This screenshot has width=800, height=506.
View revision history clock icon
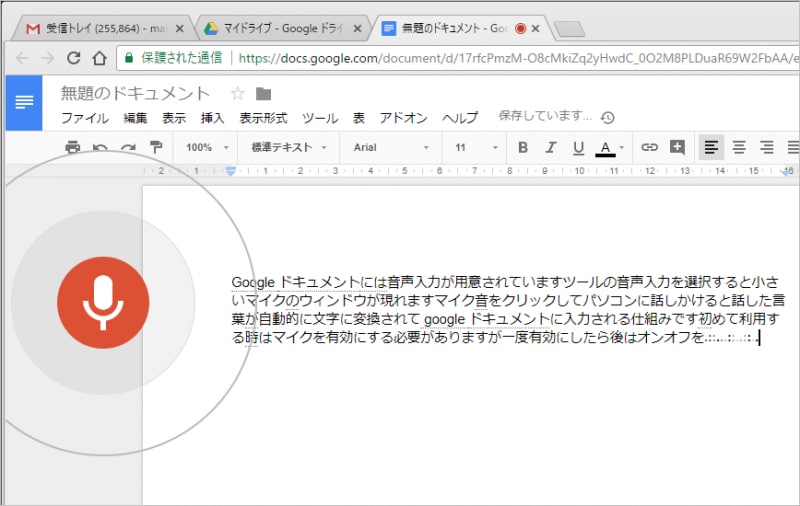(607, 118)
